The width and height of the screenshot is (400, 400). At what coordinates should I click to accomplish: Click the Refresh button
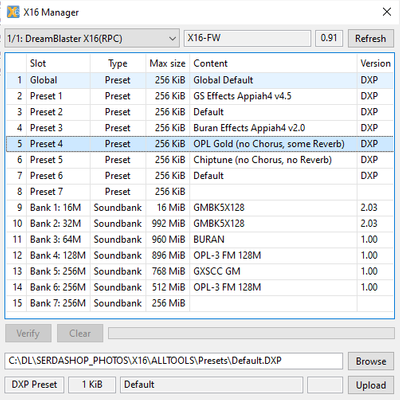371,38
